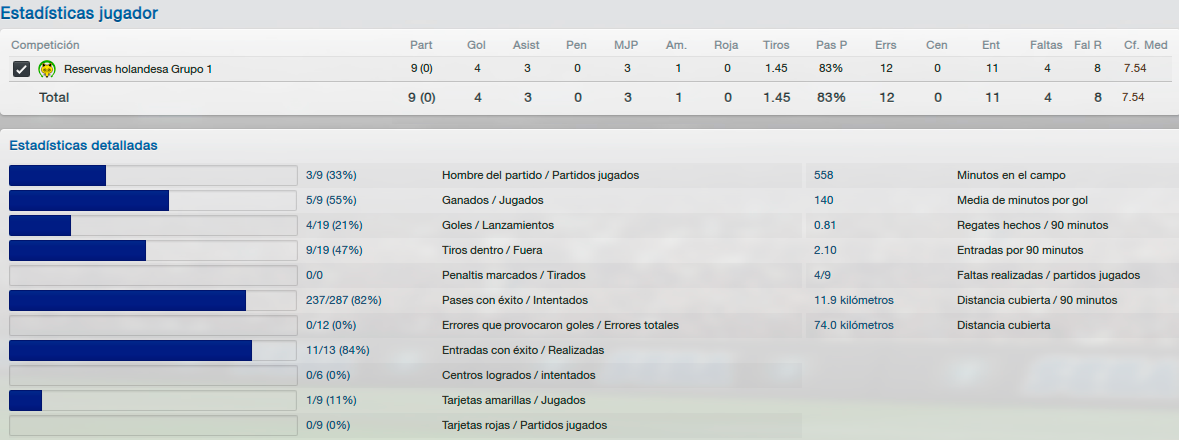The width and height of the screenshot is (1179, 440).
Task: Uncheck the Reservas holandesa Grupo 1 checkbox
Action: pyautogui.click(x=21, y=69)
